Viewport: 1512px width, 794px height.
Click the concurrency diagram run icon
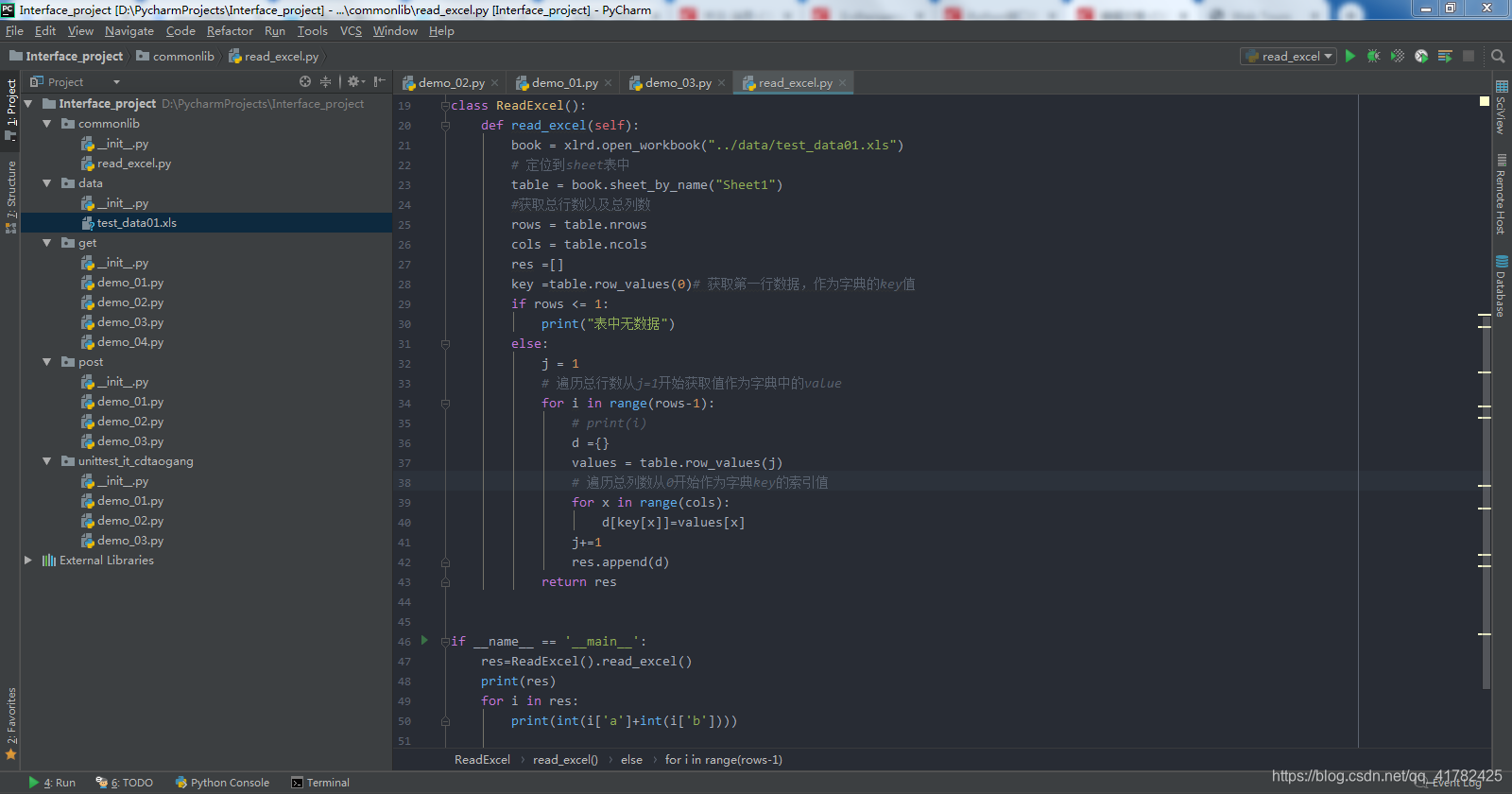1445,56
